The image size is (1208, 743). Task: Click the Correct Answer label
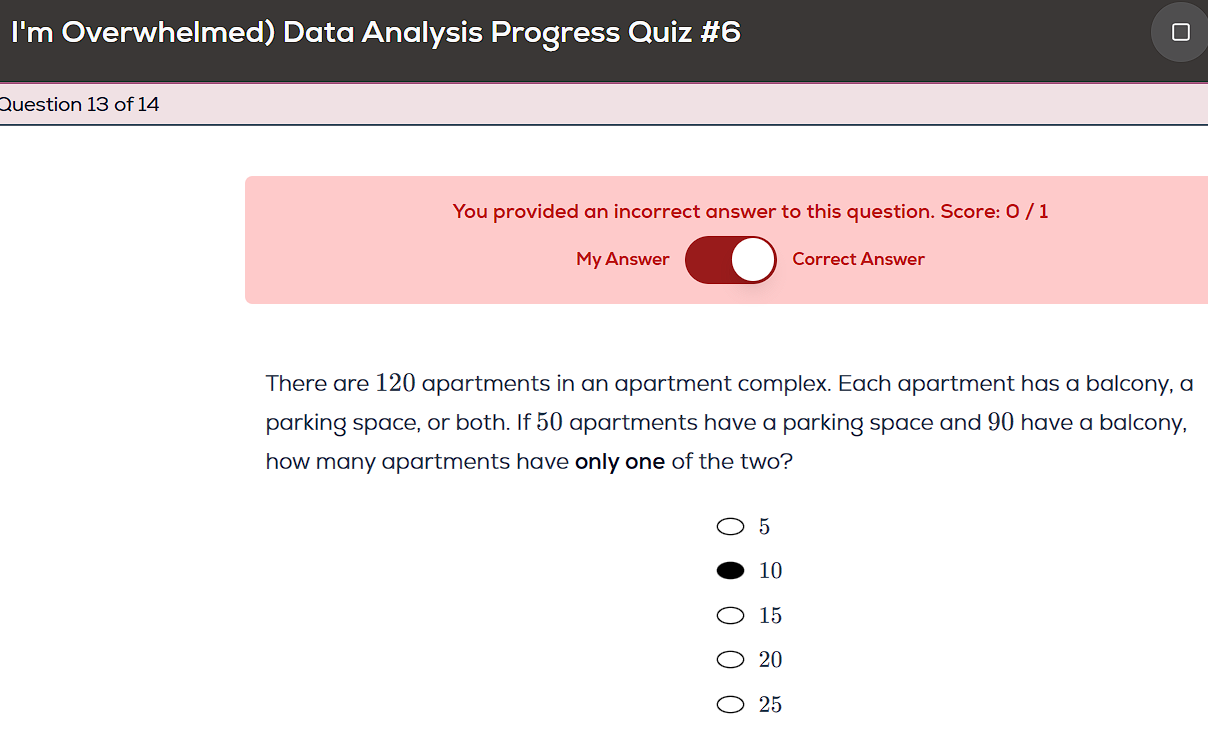click(858, 259)
